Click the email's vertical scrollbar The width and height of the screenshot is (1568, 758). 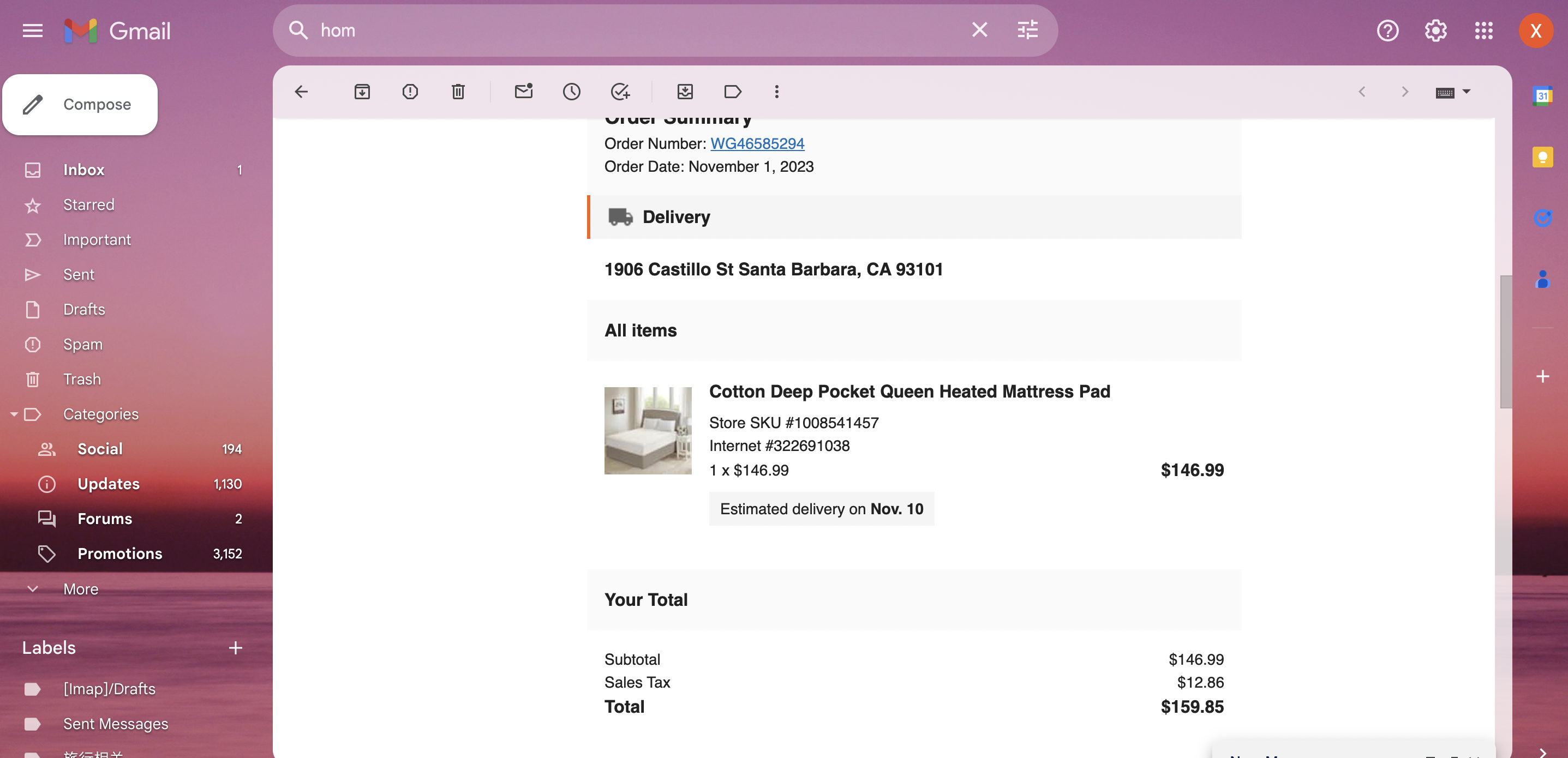point(1505,342)
